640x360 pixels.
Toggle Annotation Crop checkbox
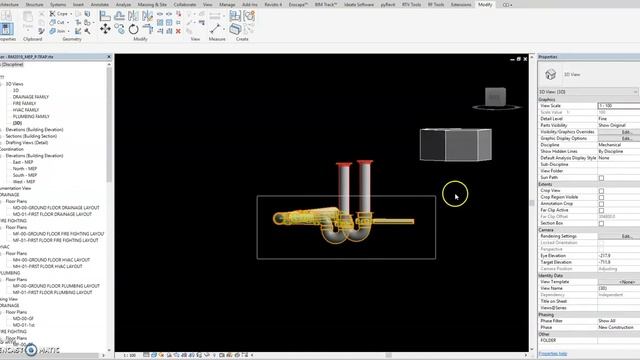[601, 204]
